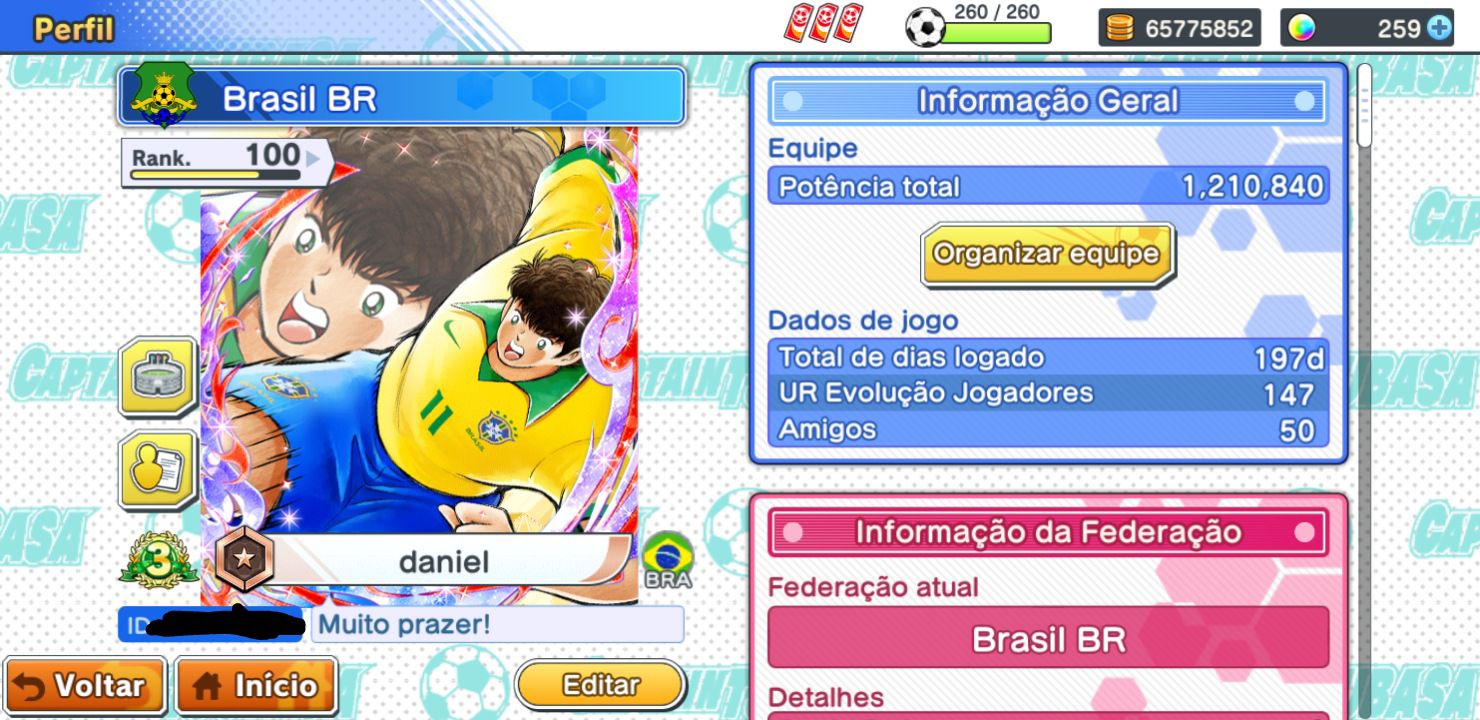This screenshot has height=720, width=1480.
Task: Open the player profile card icon
Action: 158,470
